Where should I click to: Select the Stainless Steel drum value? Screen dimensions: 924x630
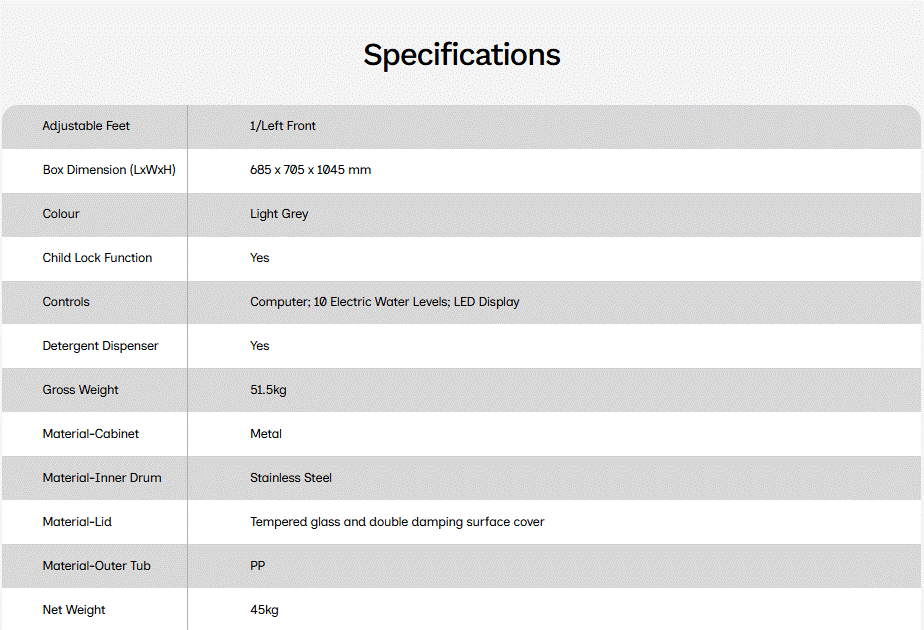tap(291, 478)
